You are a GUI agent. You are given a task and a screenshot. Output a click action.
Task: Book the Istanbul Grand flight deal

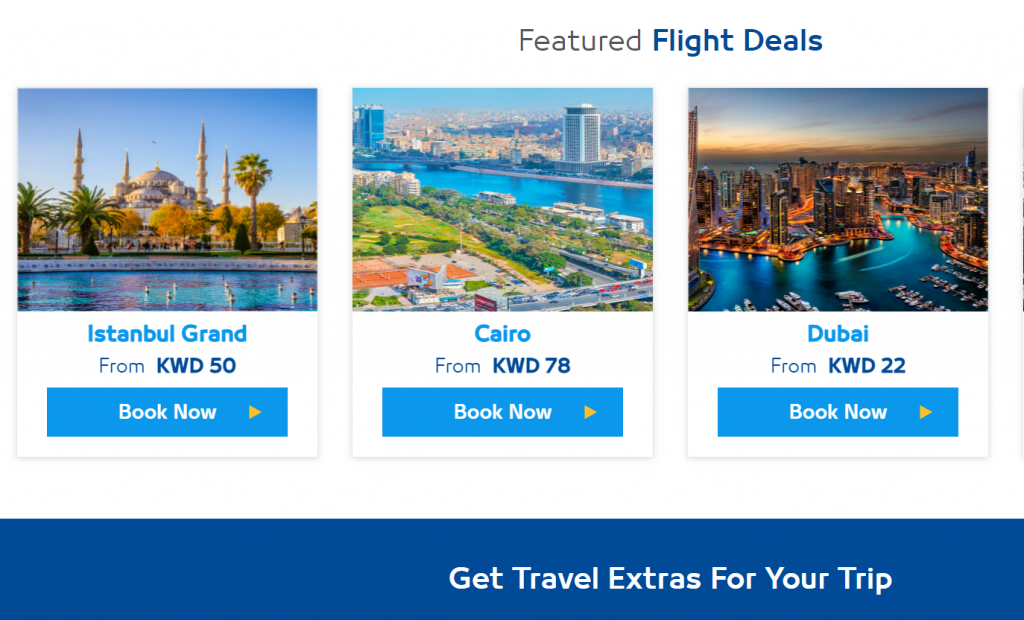pyautogui.click(x=167, y=412)
